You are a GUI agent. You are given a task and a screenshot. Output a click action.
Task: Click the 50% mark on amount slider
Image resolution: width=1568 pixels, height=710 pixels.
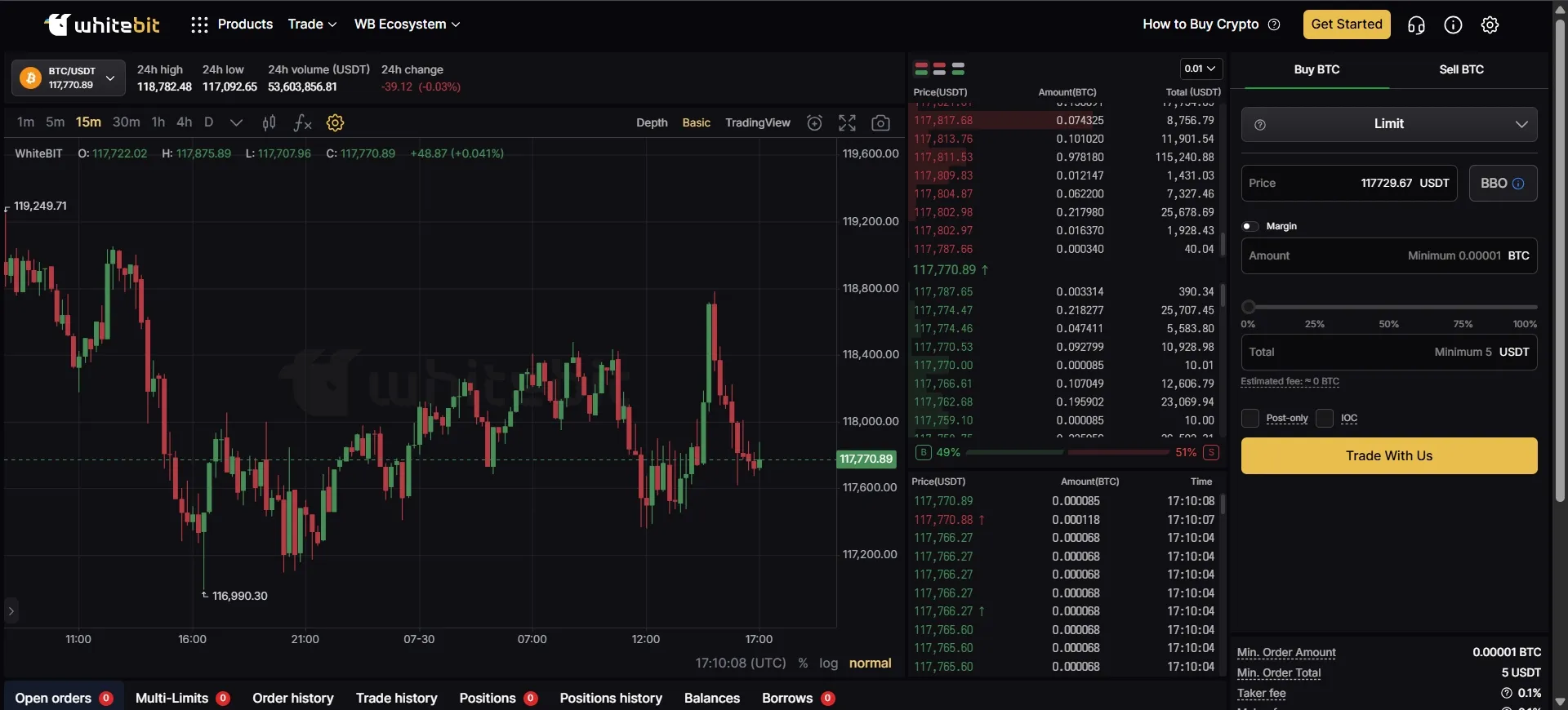click(x=1388, y=324)
